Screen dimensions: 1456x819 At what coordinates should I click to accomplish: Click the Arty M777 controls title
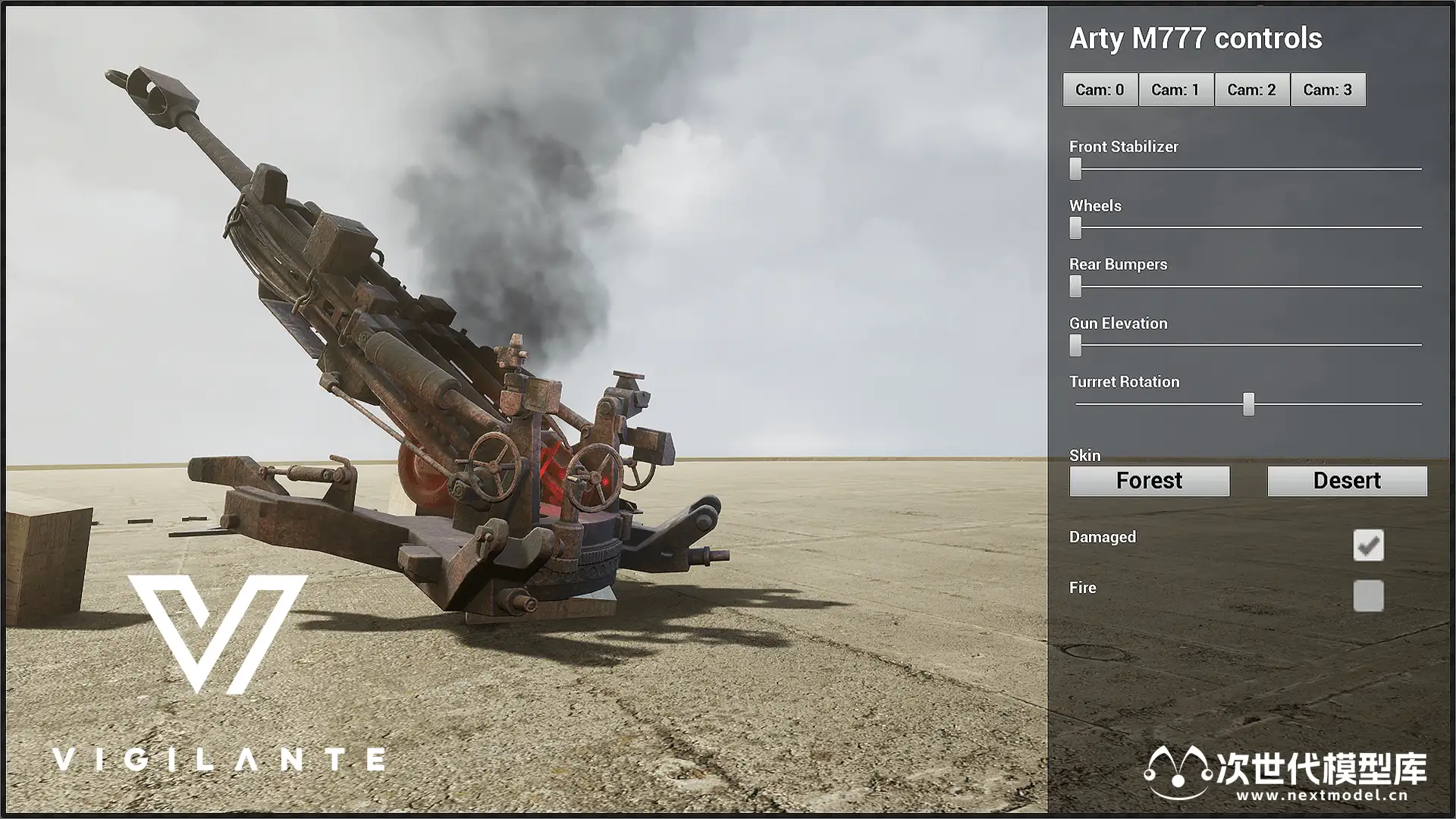point(1195,39)
